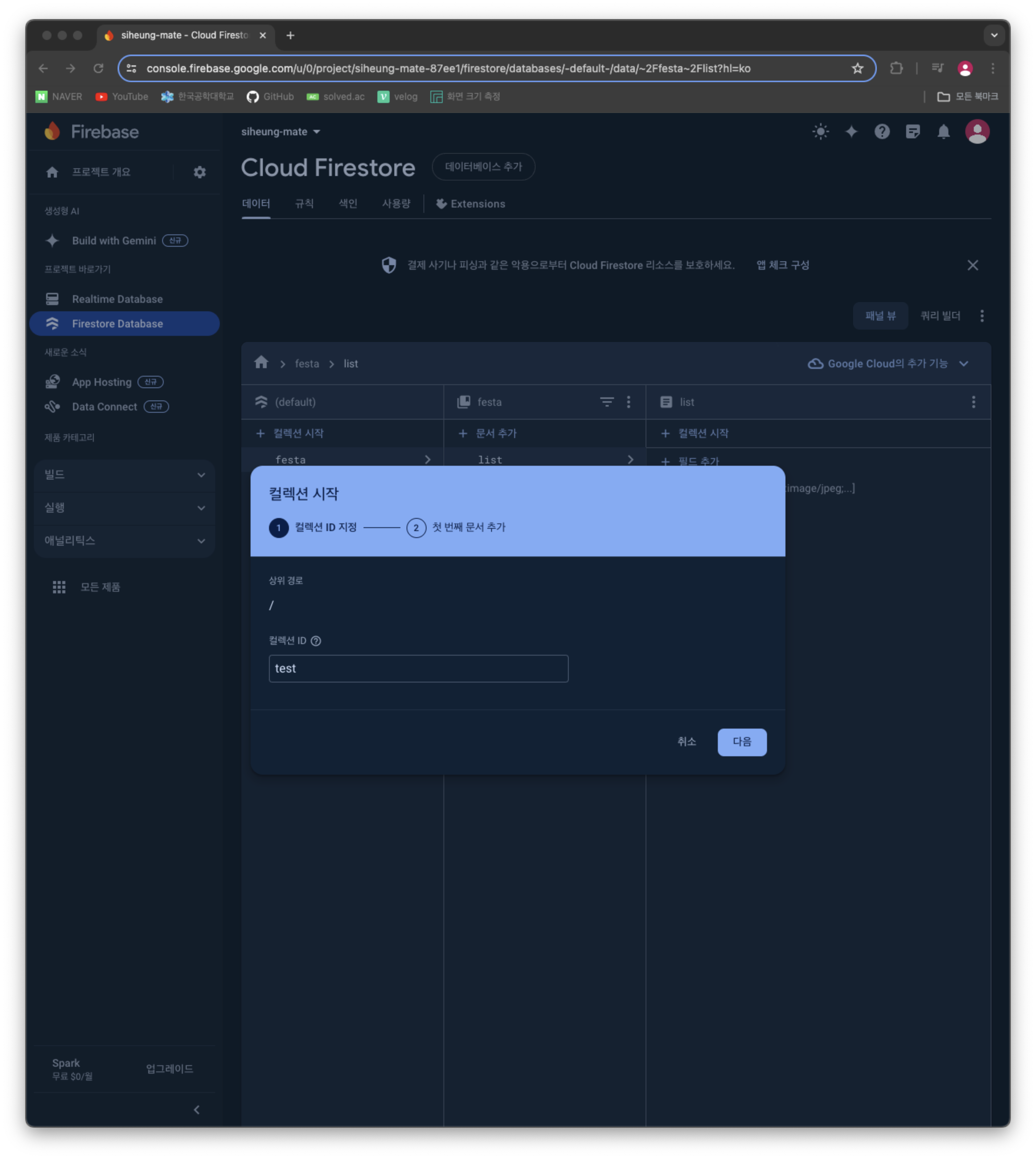Expand the 애널리틱스 category
Image resolution: width=1036 pixels, height=1159 pixels.
click(124, 541)
